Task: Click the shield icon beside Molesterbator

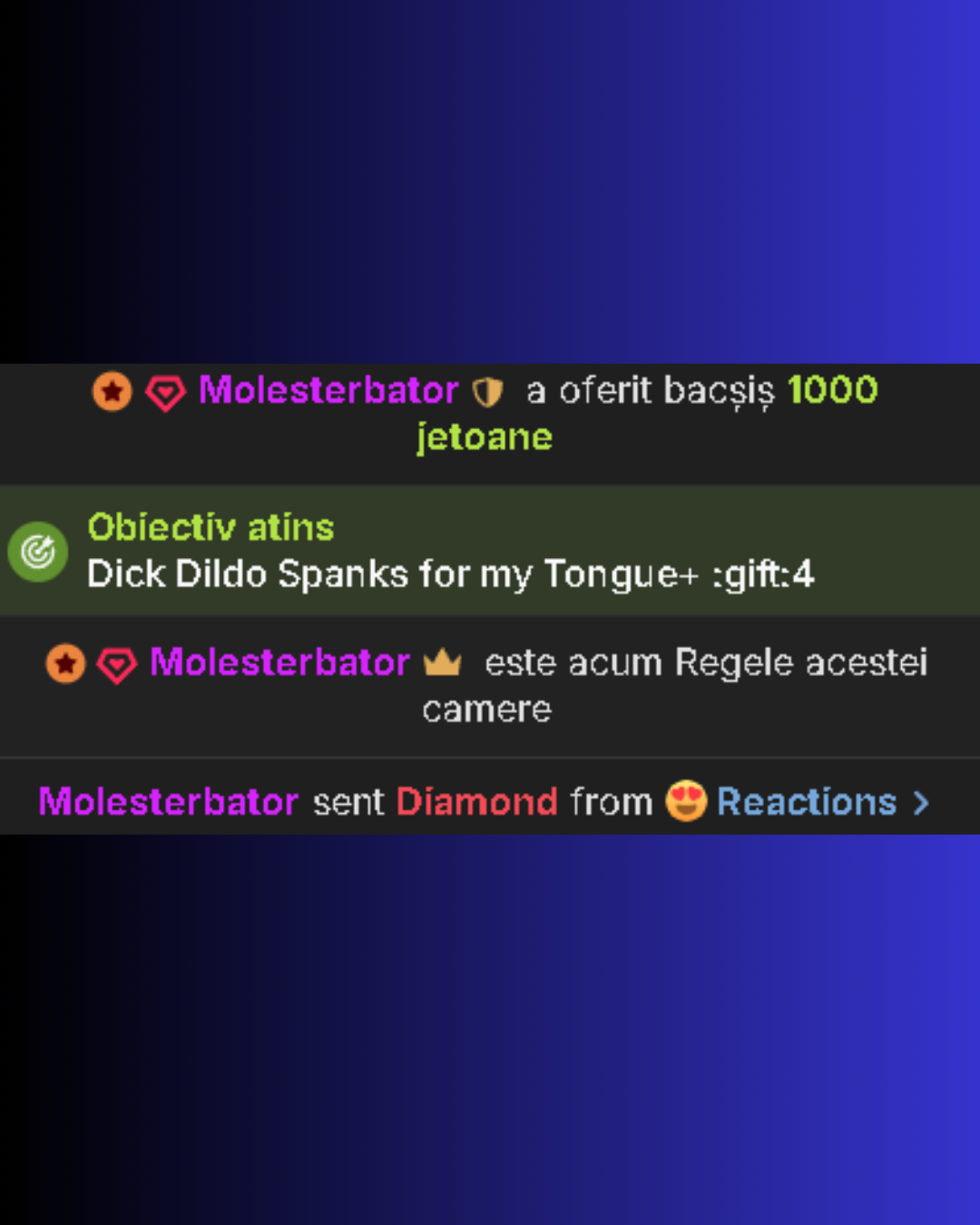Action: point(487,392)
